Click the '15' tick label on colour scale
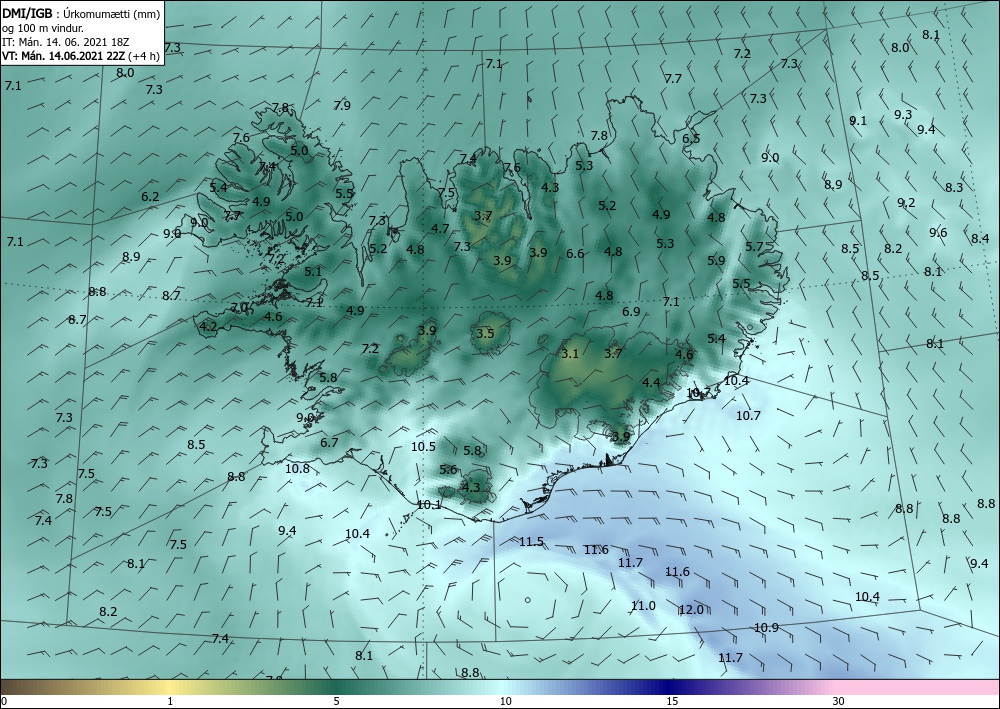Image resolution: width=1000 pixels, height=709 pixels. pos(672,702)
